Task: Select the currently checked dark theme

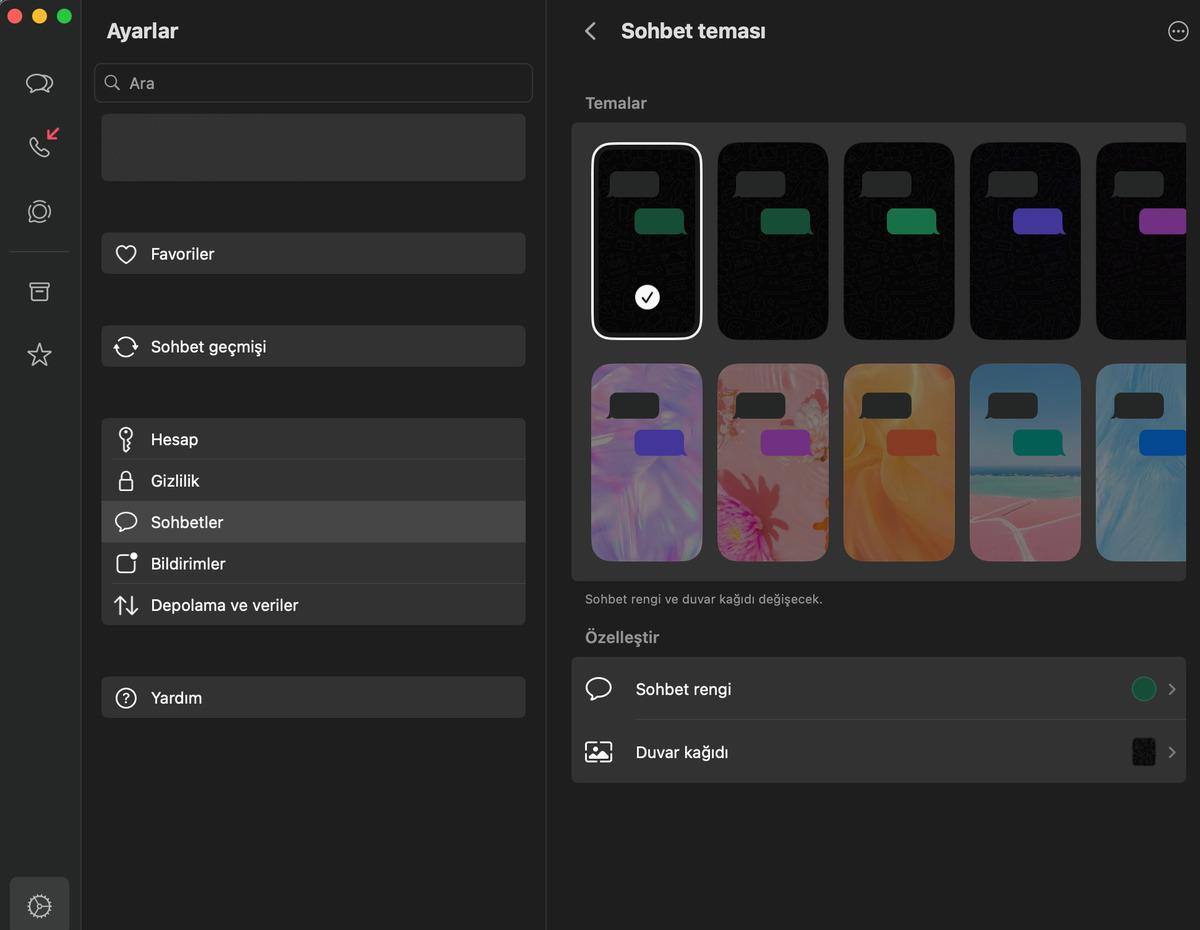Action: point(646,241)
